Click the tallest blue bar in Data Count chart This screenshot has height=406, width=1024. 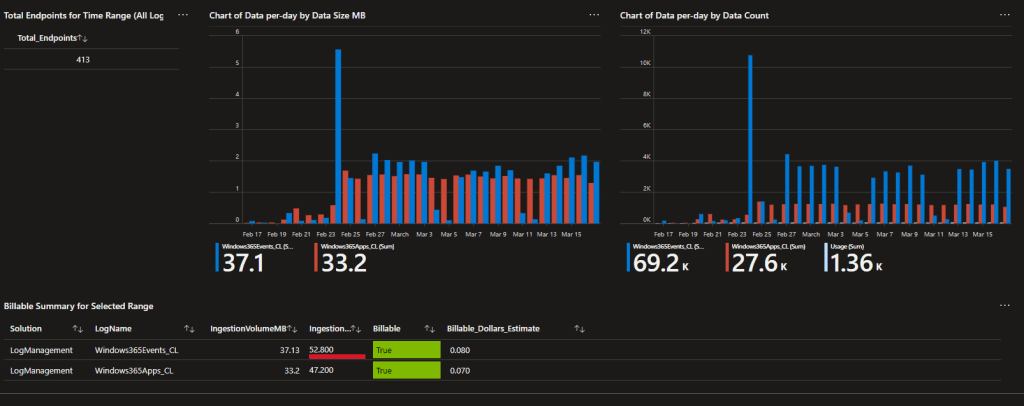coord(750,140)
